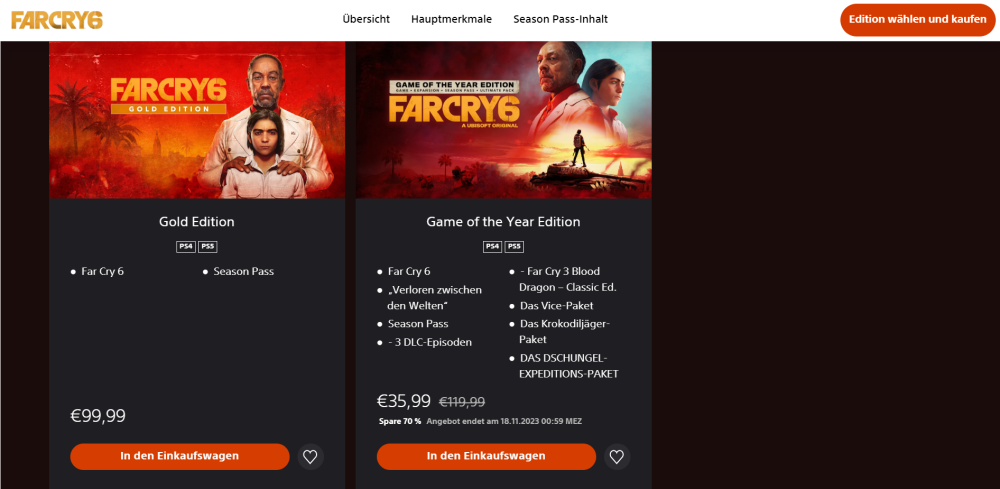Screen dimensions: 1000x489
Task: Click the PS5 badge under Game of the Year Edition
Action: tap(514, 247)
